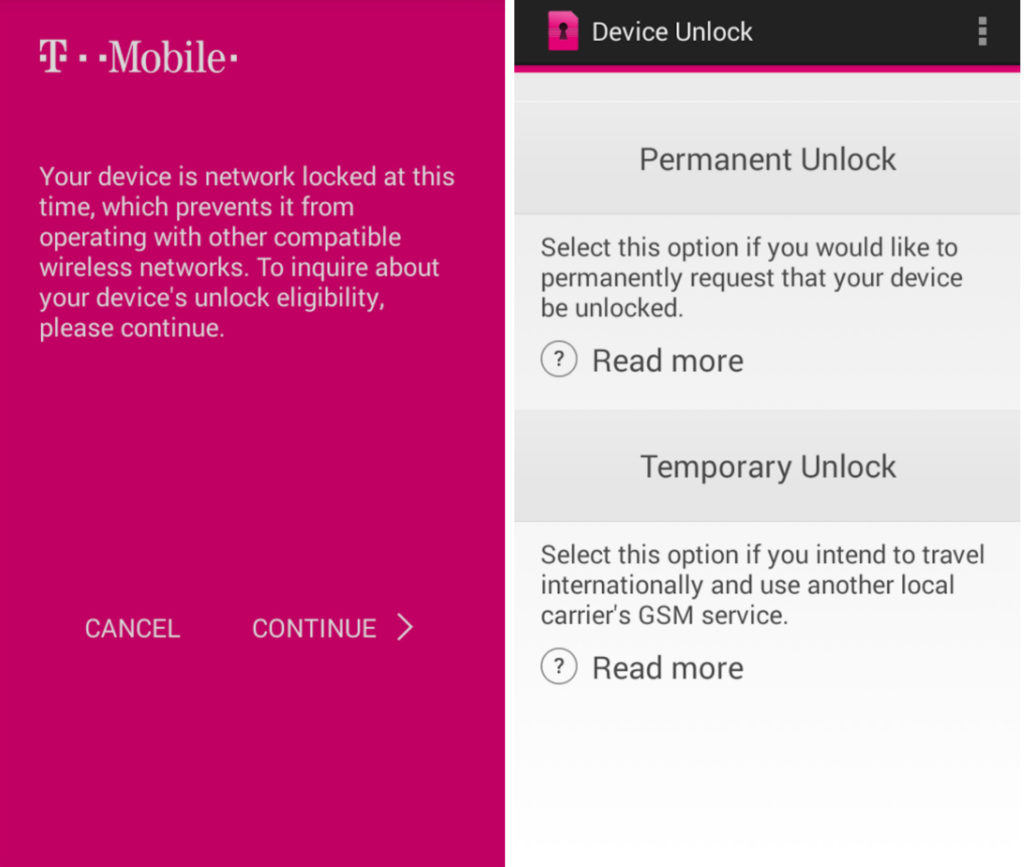Click the Device Unlock title text
The image size is (1024, 867).
672,31
